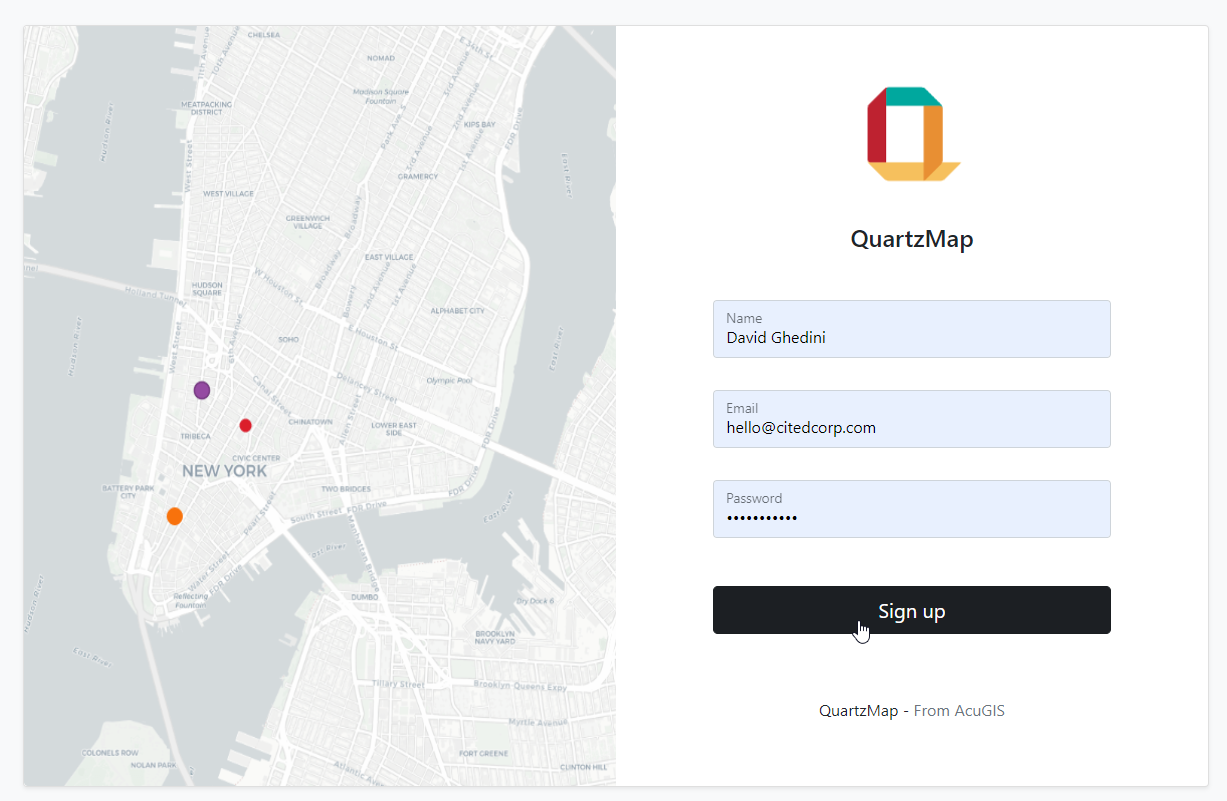Image resolution: width=1227 pixels, height=801 pixels.
Task: Click the SoHo neighborhood label
Action: 288,340
